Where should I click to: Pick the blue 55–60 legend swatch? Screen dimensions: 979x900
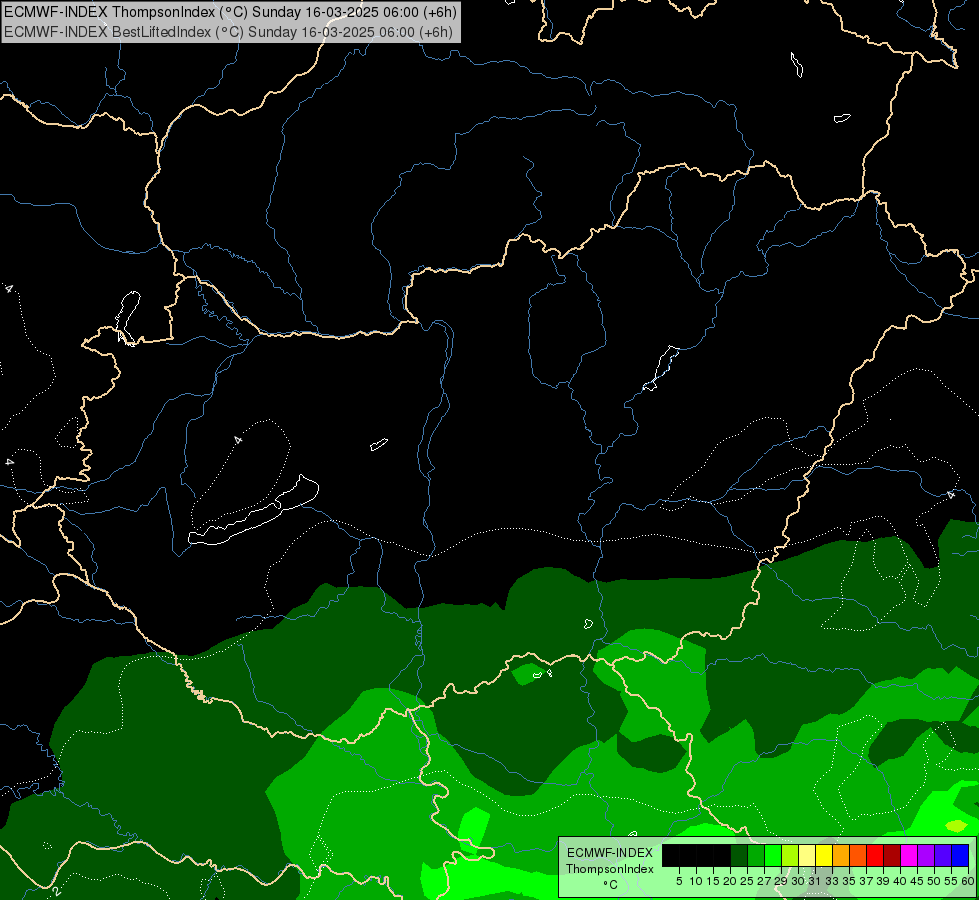[x=960, y=855]
